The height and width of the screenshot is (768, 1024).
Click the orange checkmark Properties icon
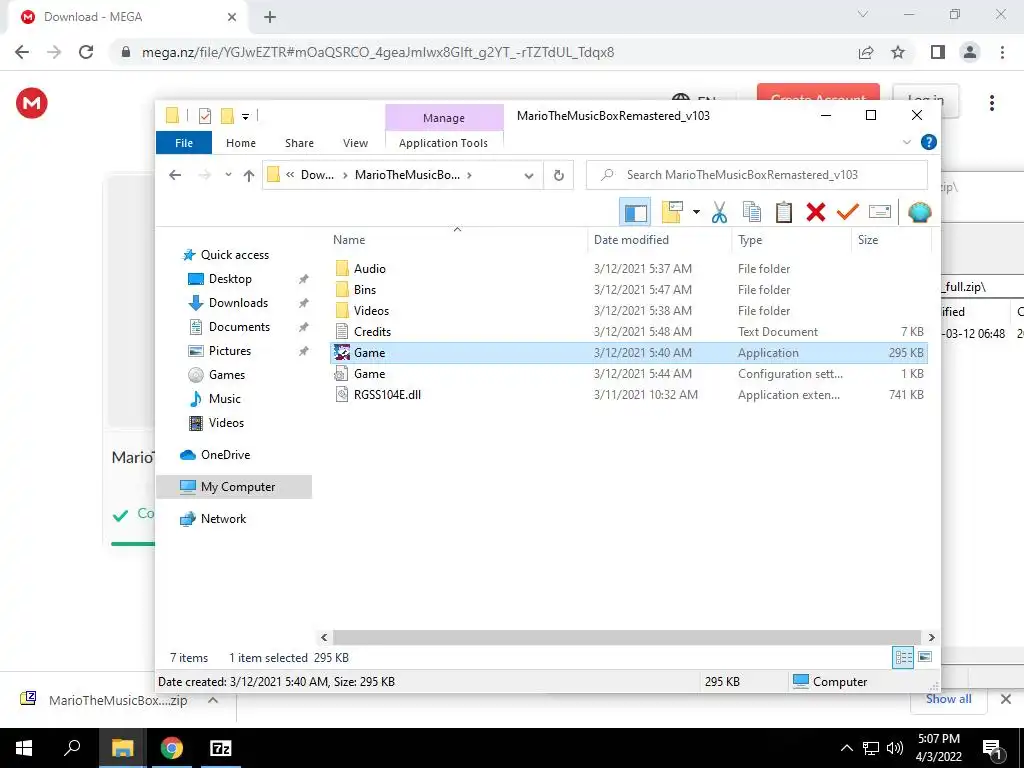pos(848,212)
